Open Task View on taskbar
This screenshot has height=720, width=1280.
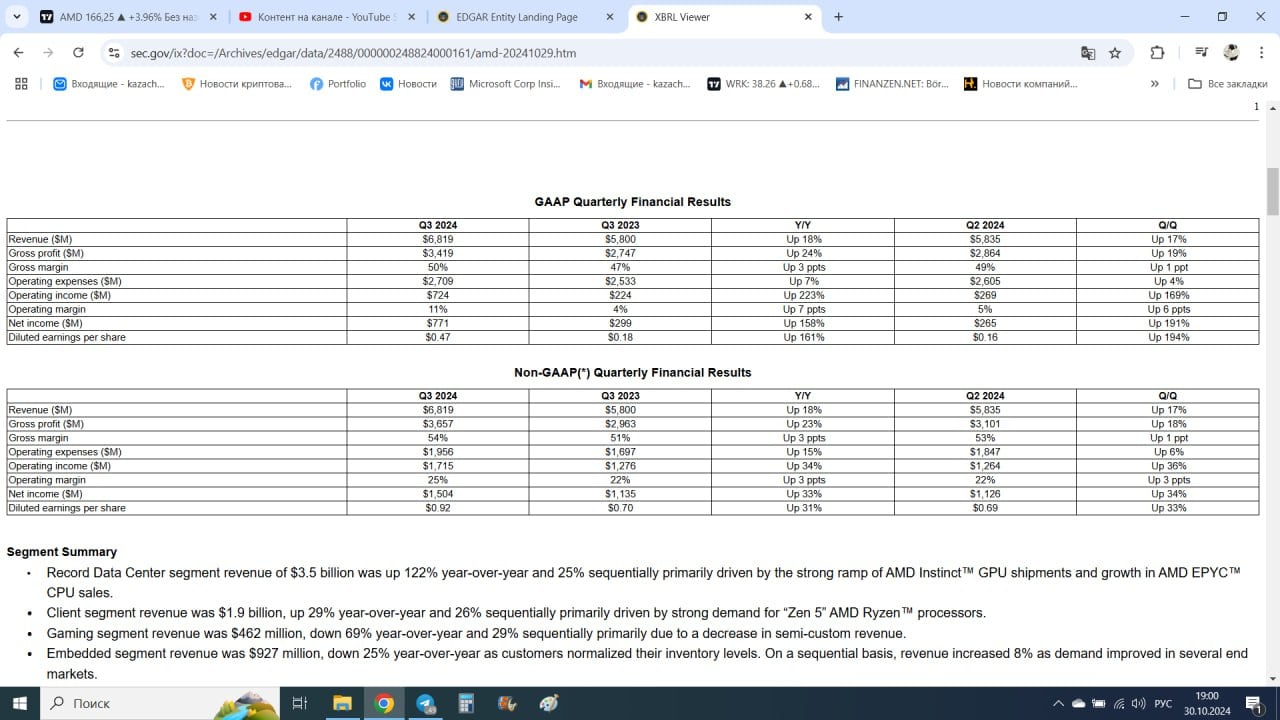point(299,703)
